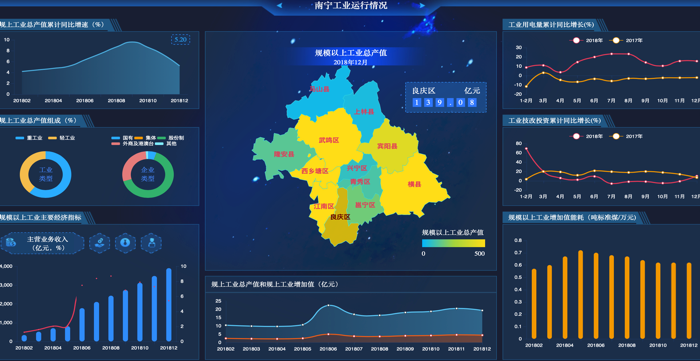This screenshot has width=700, height=361.
Task: Select 西乡塘区 on the map
Action: click(x=314, y=171)
